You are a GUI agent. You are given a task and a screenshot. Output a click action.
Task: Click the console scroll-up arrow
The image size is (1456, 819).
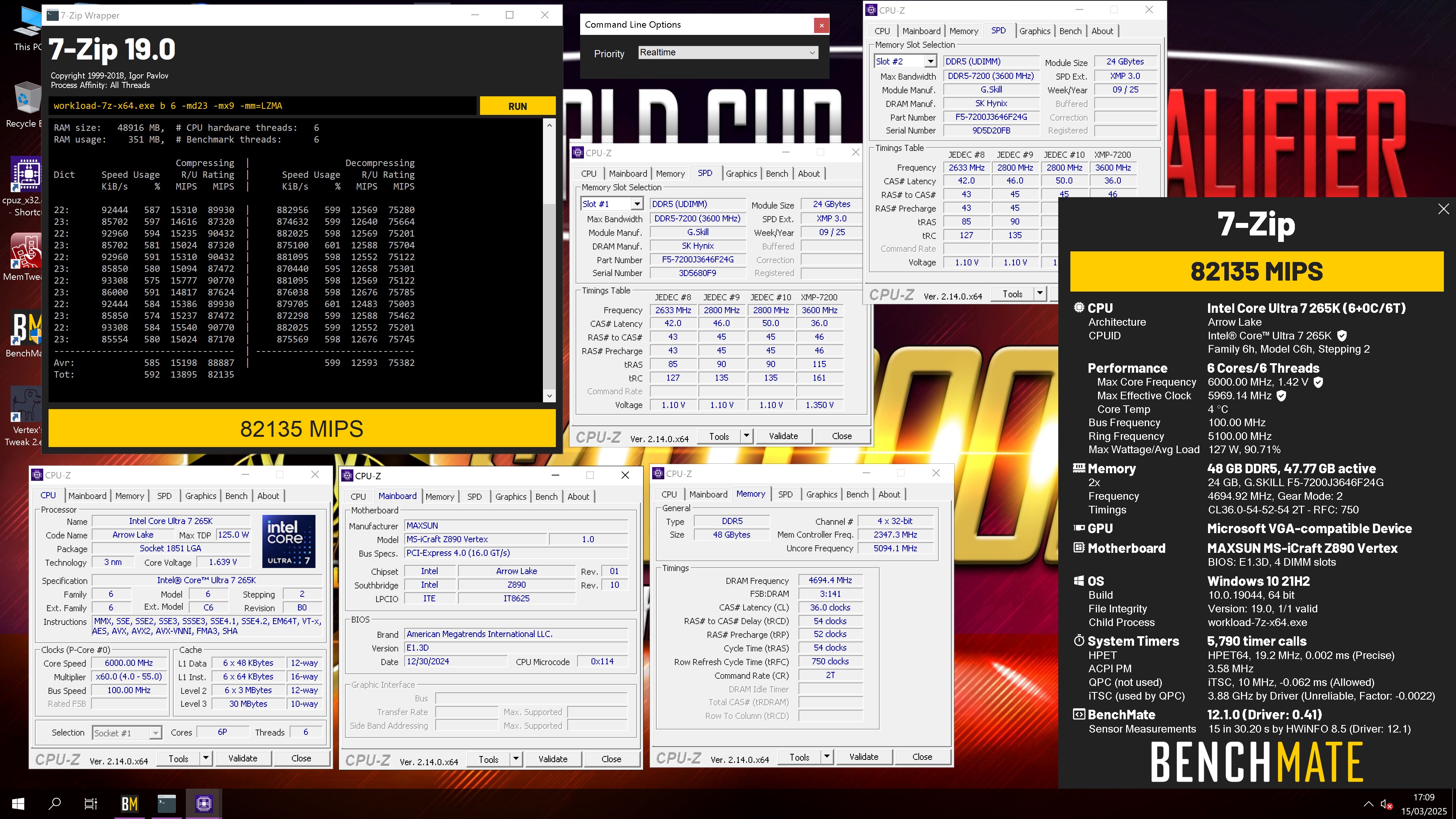point(549,125)
